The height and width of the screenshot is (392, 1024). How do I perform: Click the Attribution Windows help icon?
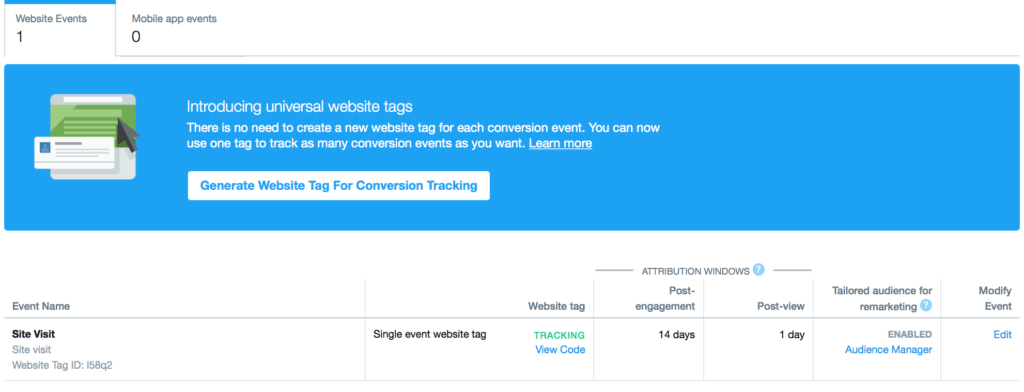click(758, 270)
